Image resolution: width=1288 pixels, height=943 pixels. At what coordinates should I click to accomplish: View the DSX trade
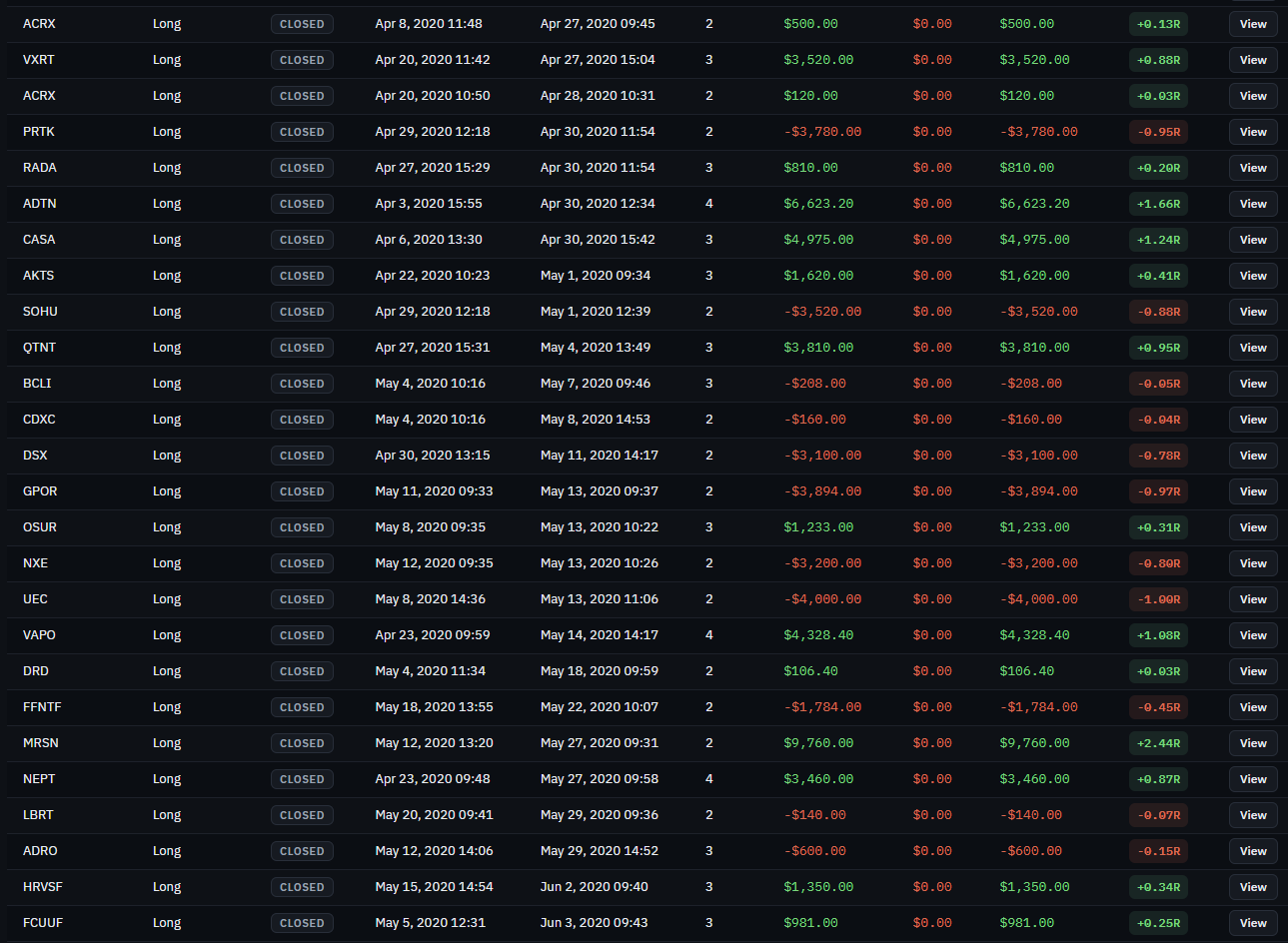(1253, 456)
